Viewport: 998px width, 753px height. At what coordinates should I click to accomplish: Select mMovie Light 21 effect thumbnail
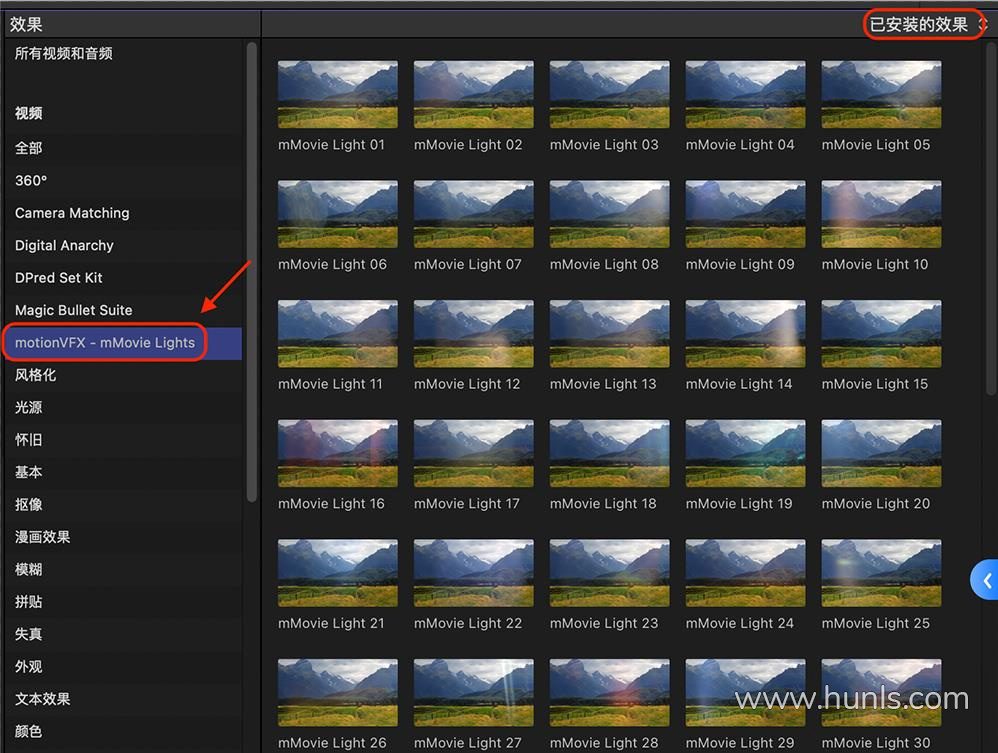(338, 573)
